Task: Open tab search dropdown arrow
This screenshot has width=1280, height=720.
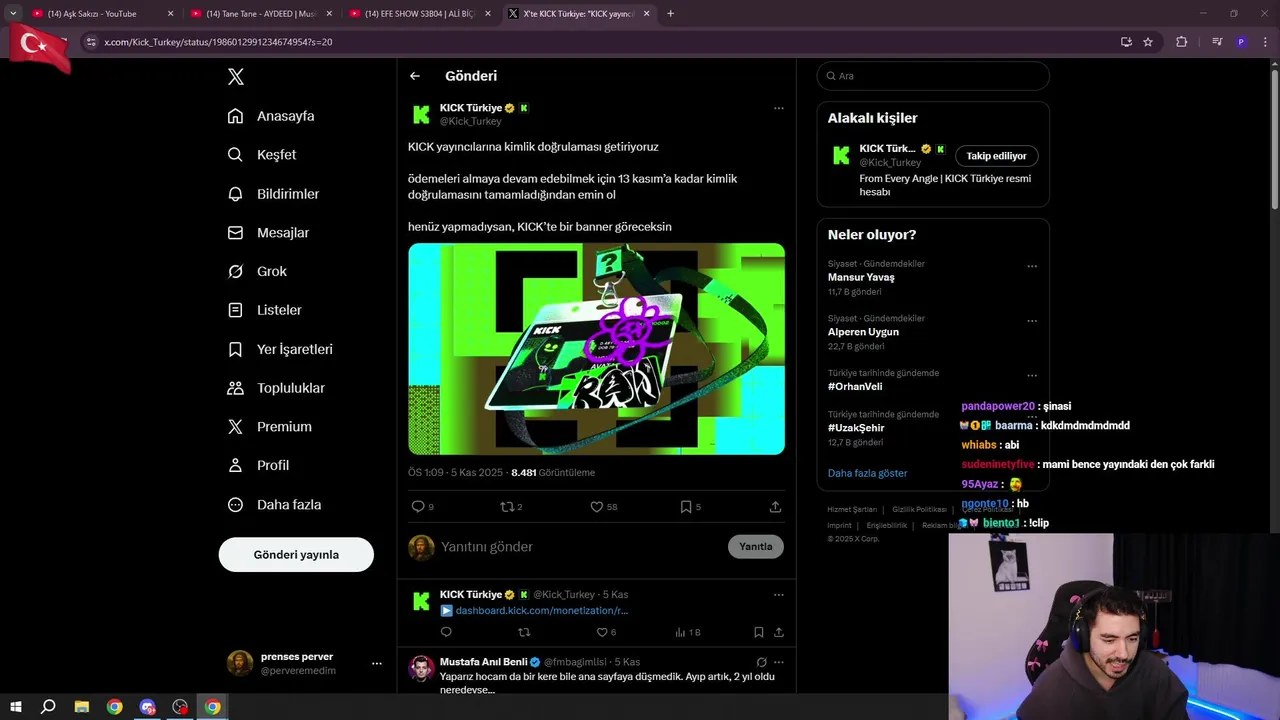Action: [13, 14]
